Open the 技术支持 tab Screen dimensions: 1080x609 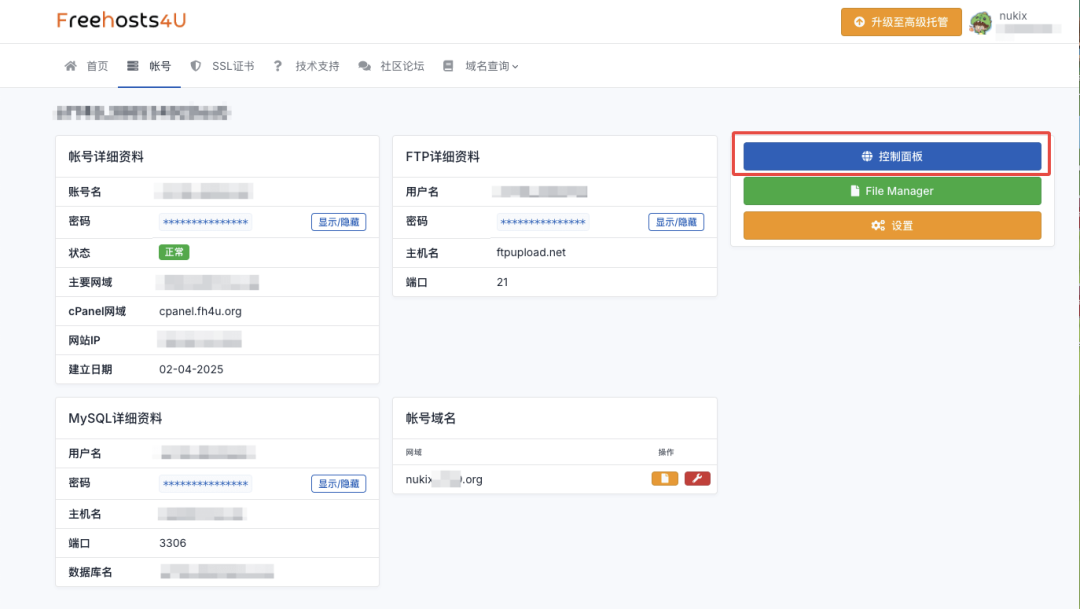click(x=307, y=66)
